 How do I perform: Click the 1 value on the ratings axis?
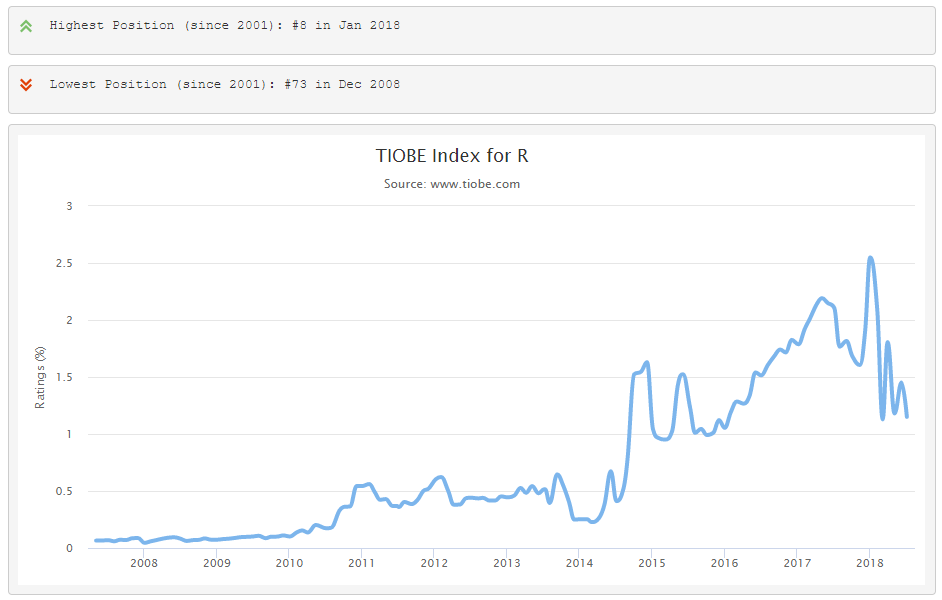click(69, 434)
